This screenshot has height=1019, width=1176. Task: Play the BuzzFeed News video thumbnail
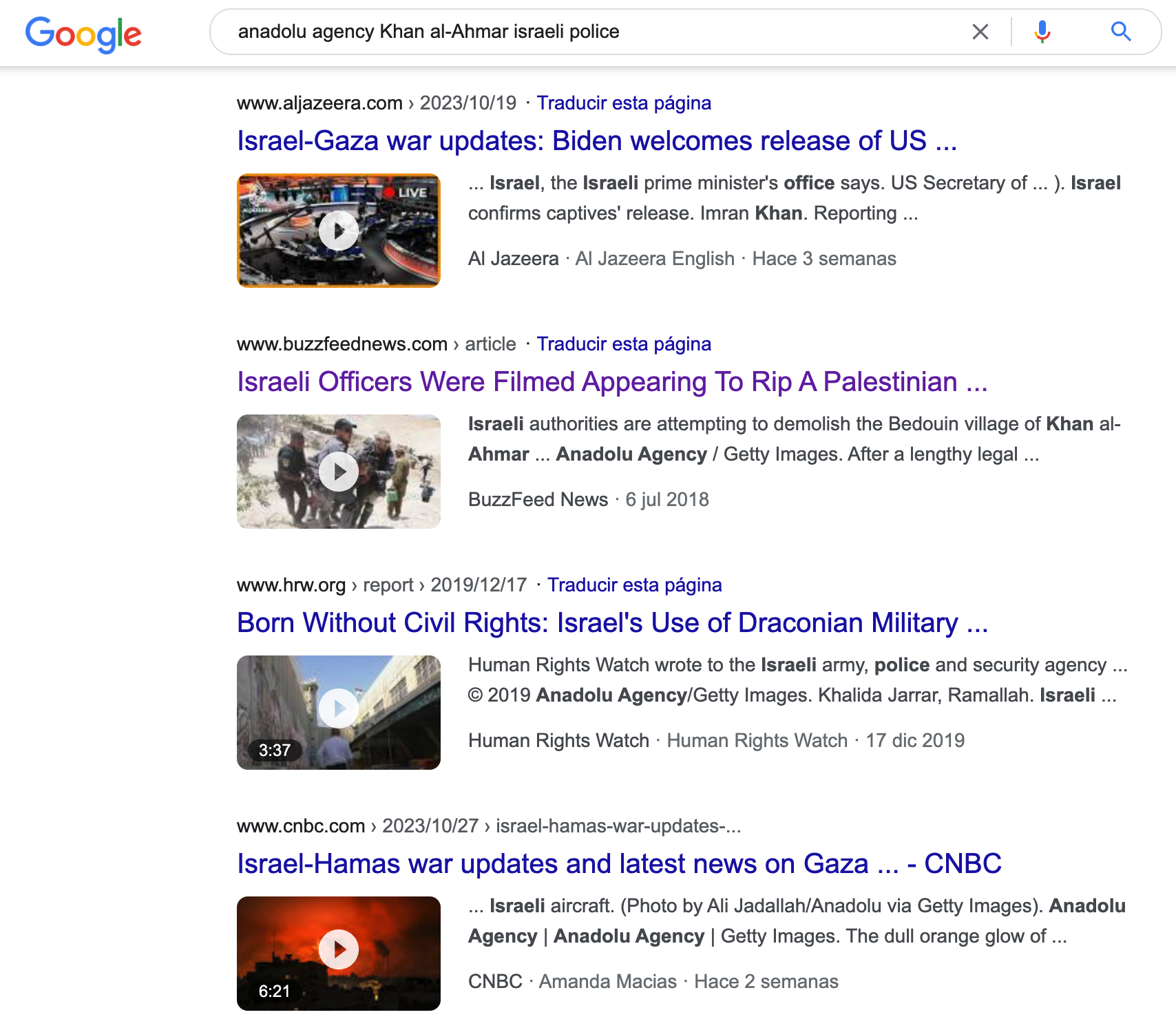tap(338, 472)
